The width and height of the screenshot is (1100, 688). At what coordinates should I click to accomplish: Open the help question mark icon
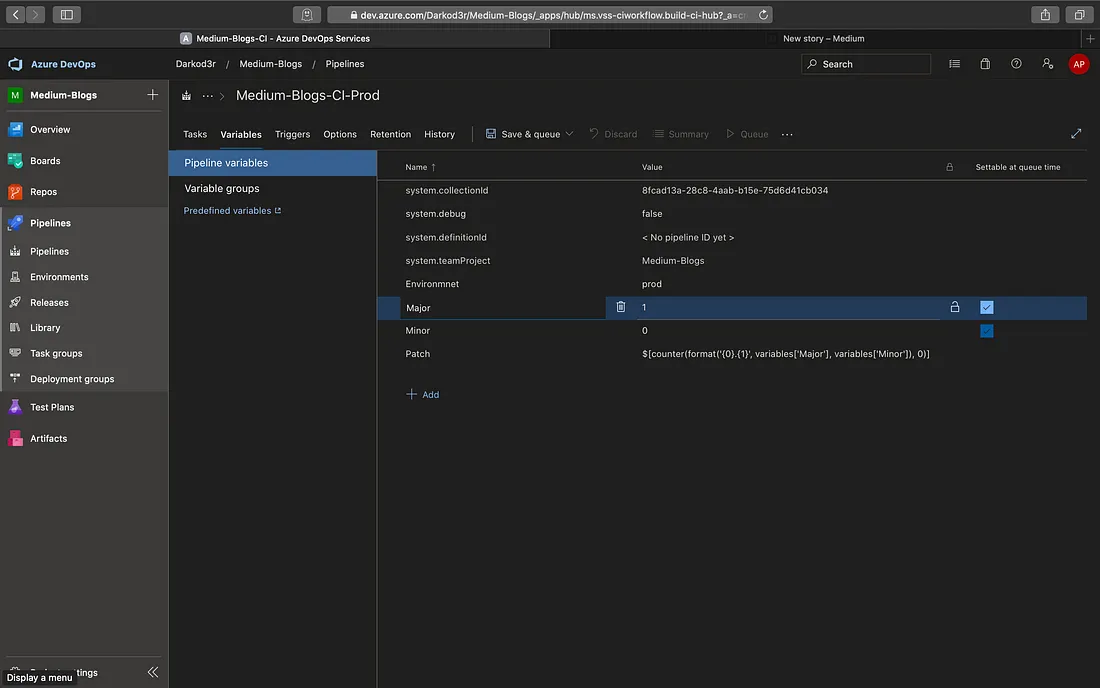(x=1016, y=64)
